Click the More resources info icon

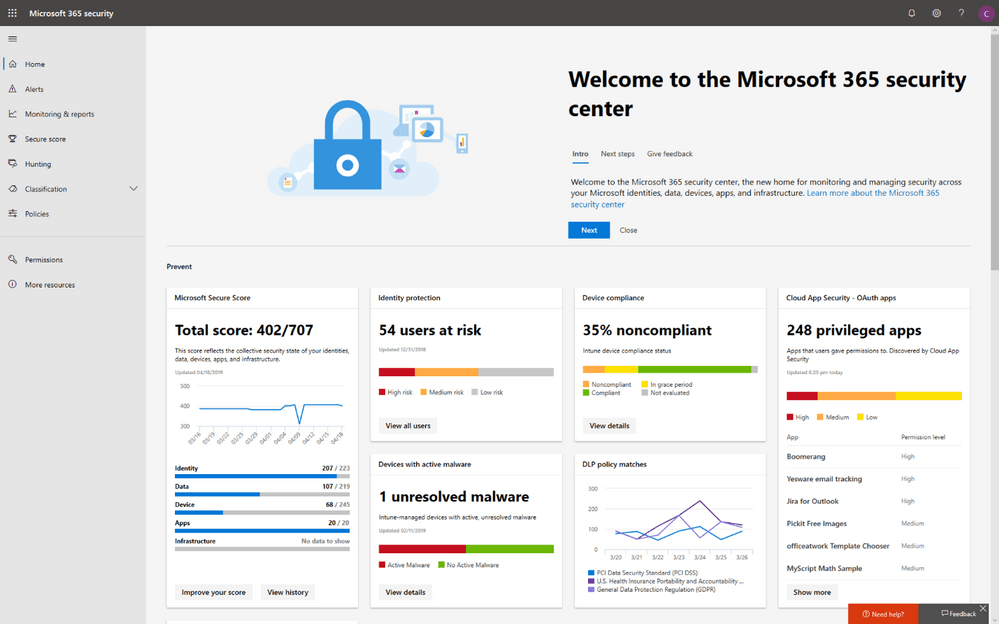12,284
